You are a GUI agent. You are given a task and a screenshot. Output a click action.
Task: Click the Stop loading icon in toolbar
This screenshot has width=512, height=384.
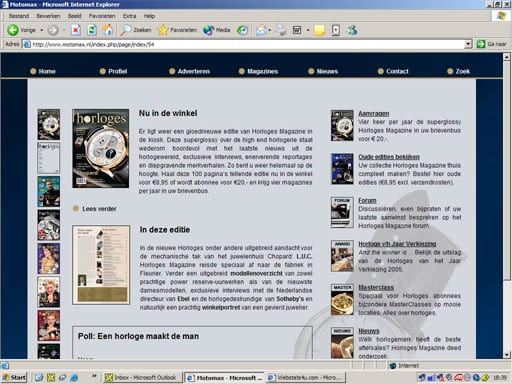coord(76,30)
